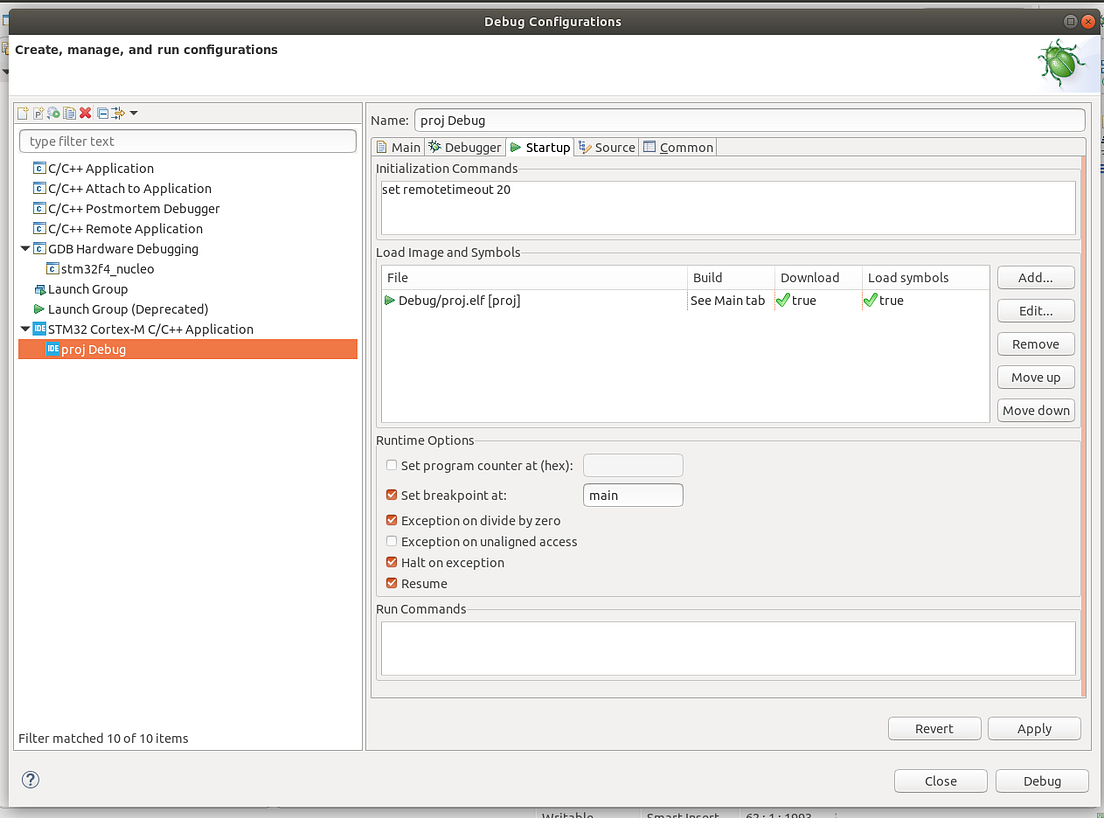Check Set program counter at (hex)
The image size is (1104, 818).
point(392,465)
